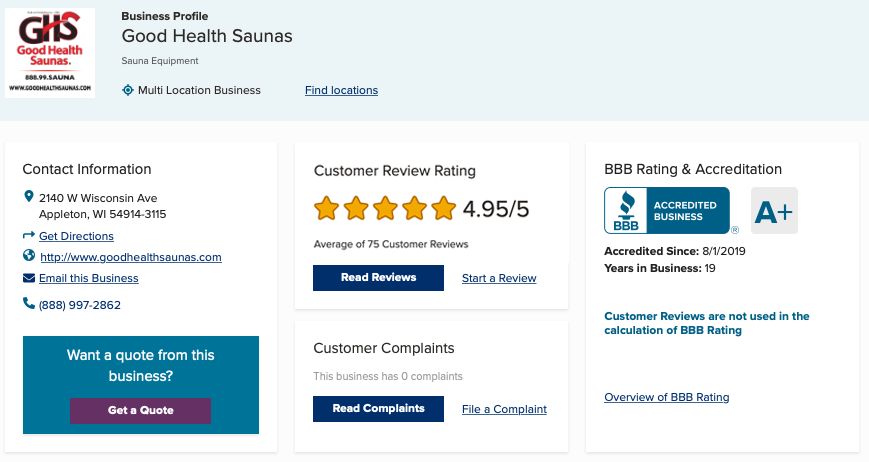Click 'This business has 0 complaints' text

pyautogui.click(x=388, y=376)
